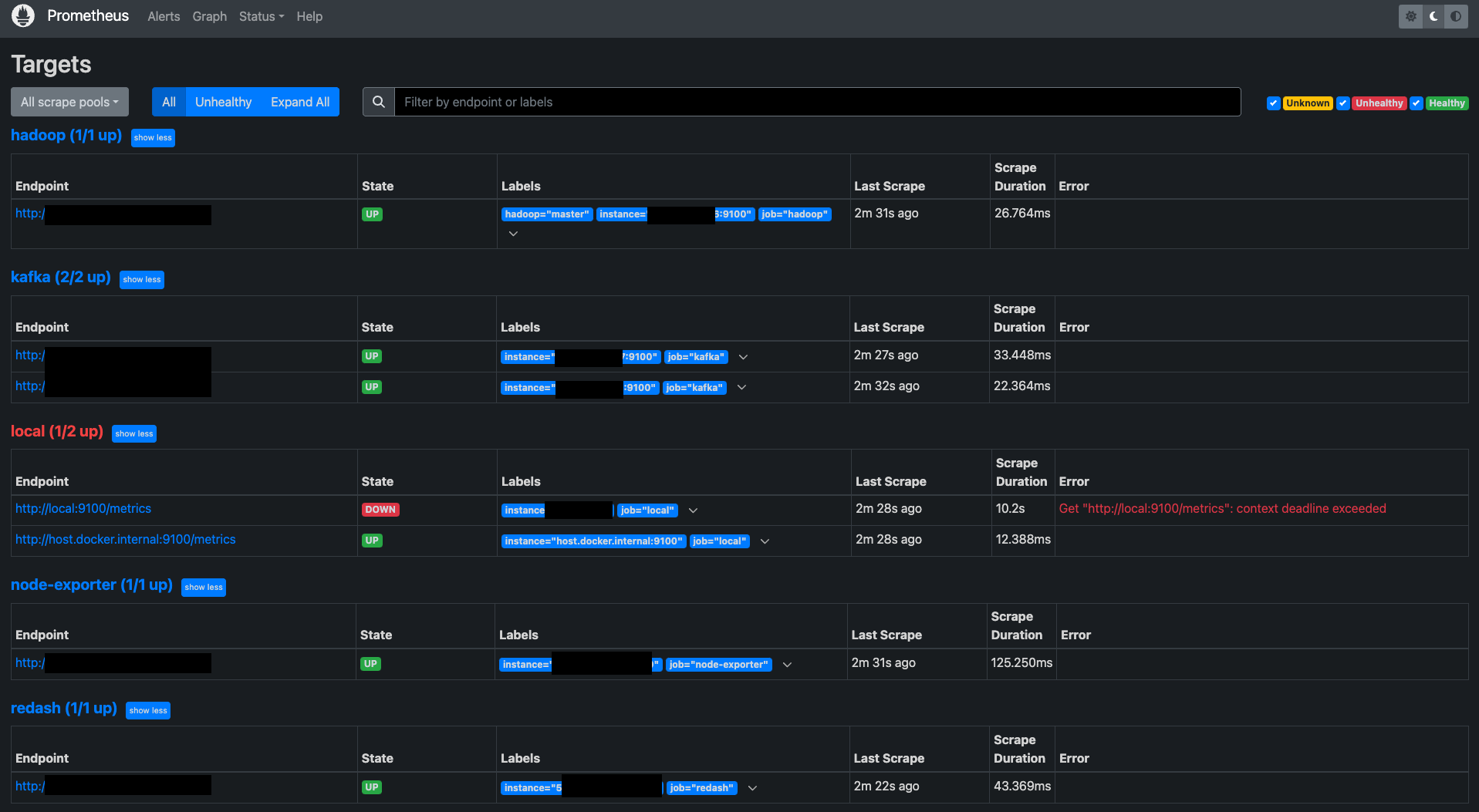Screen dimensions: 1479x812
Task: Toggle the Healthy state checkbox
Action: 1417,103
